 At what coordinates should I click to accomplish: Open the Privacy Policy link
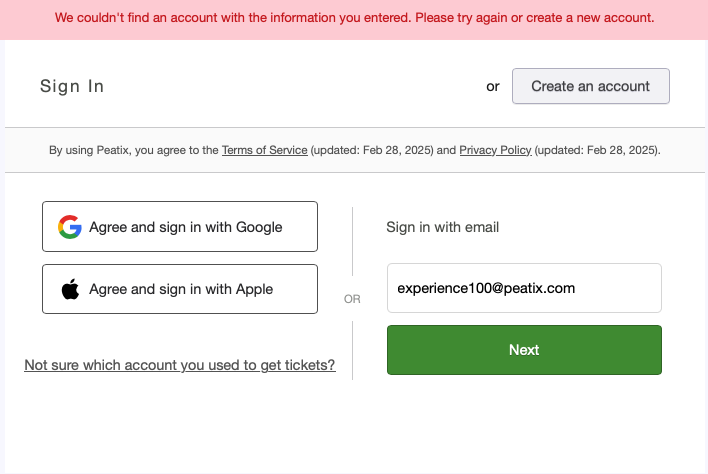495,150
